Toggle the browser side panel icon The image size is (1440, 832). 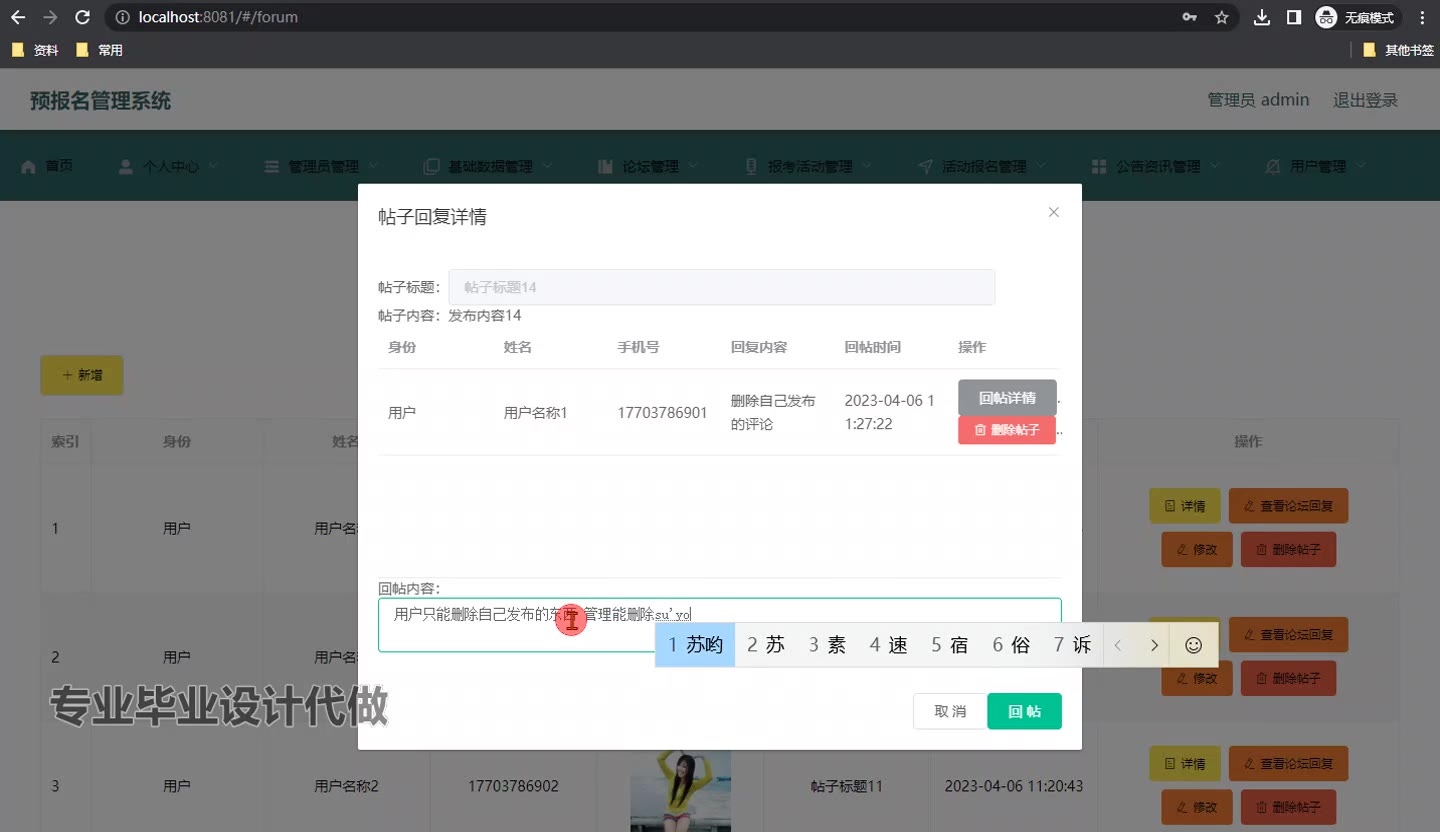pyautogui.click(x=1294, y=17)
